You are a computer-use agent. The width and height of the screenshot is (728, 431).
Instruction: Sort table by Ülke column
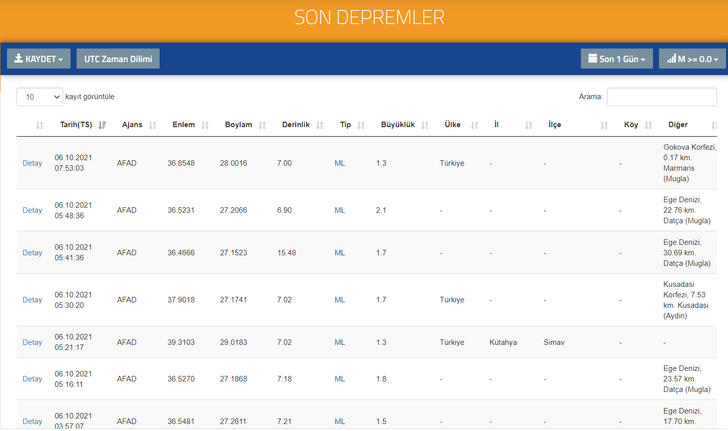coord(461,124)
